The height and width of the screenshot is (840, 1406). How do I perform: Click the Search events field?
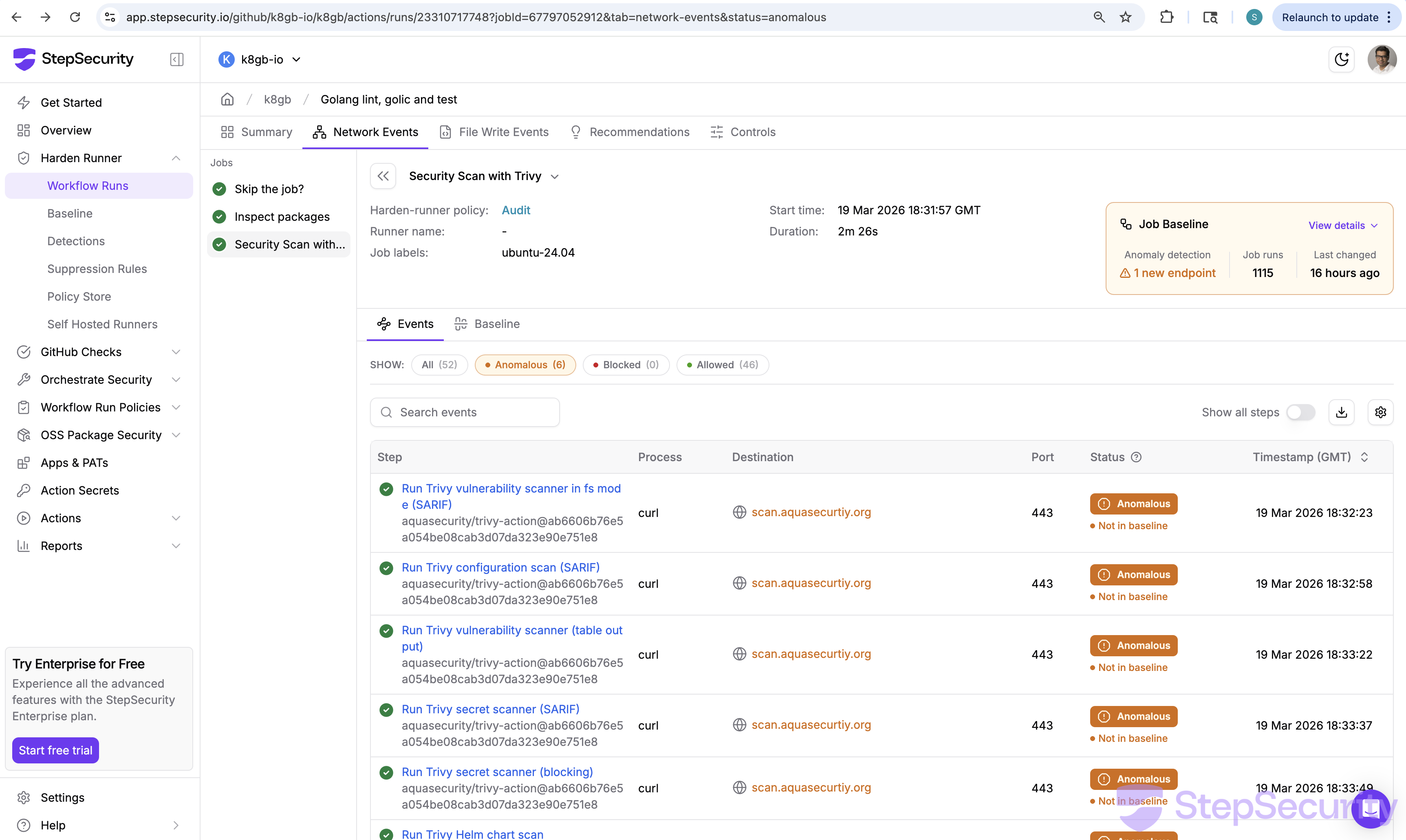coord(464,412)
